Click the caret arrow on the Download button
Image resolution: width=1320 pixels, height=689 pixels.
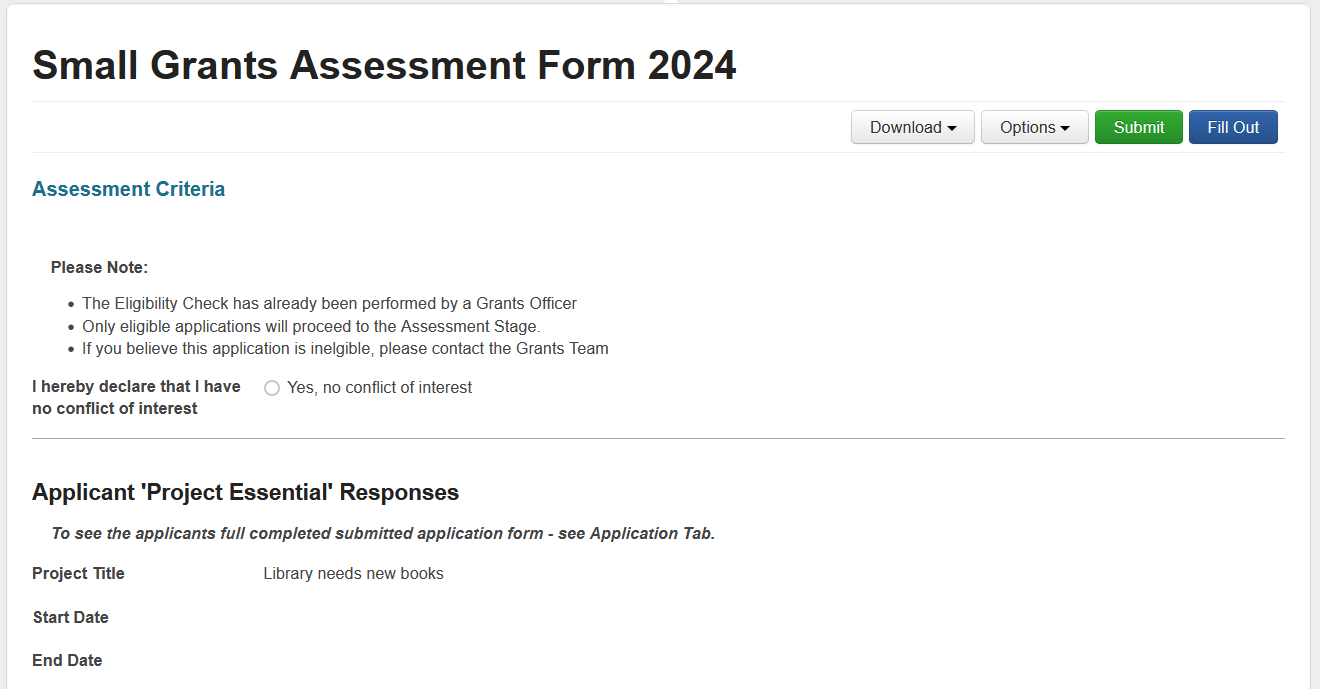pos(952,129)
